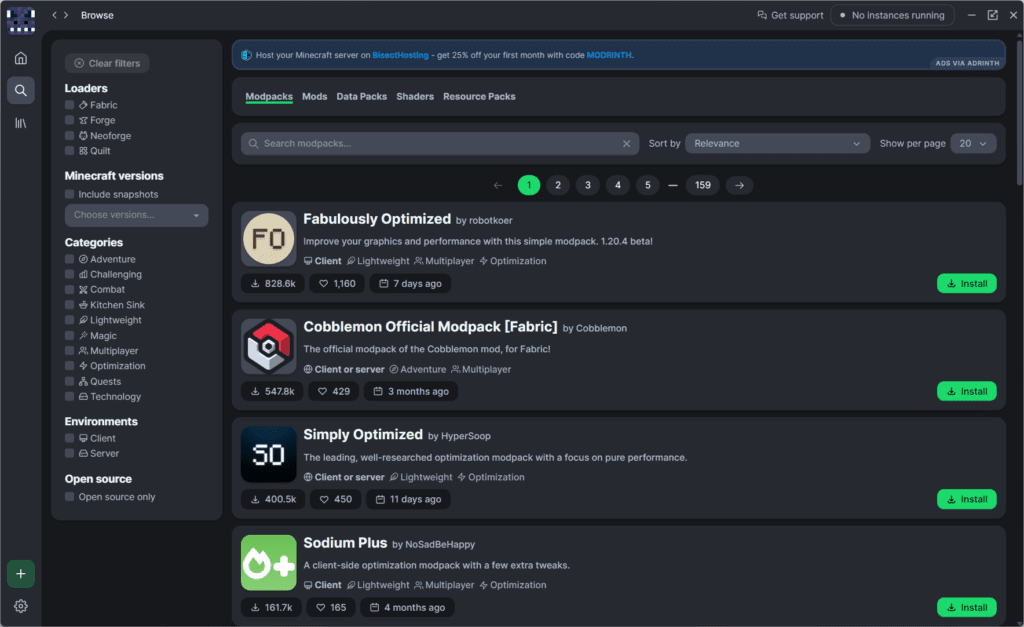Click the Get support link
Viewport: 1024px width, 627px height.
(x=790, y=15)
